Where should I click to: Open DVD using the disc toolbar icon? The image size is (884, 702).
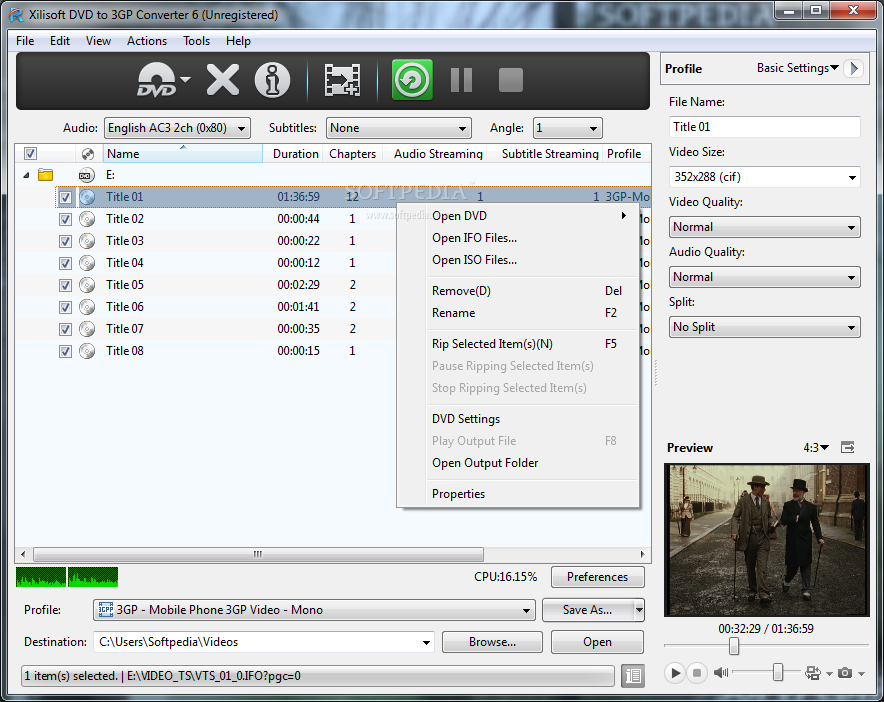(157, 80)
